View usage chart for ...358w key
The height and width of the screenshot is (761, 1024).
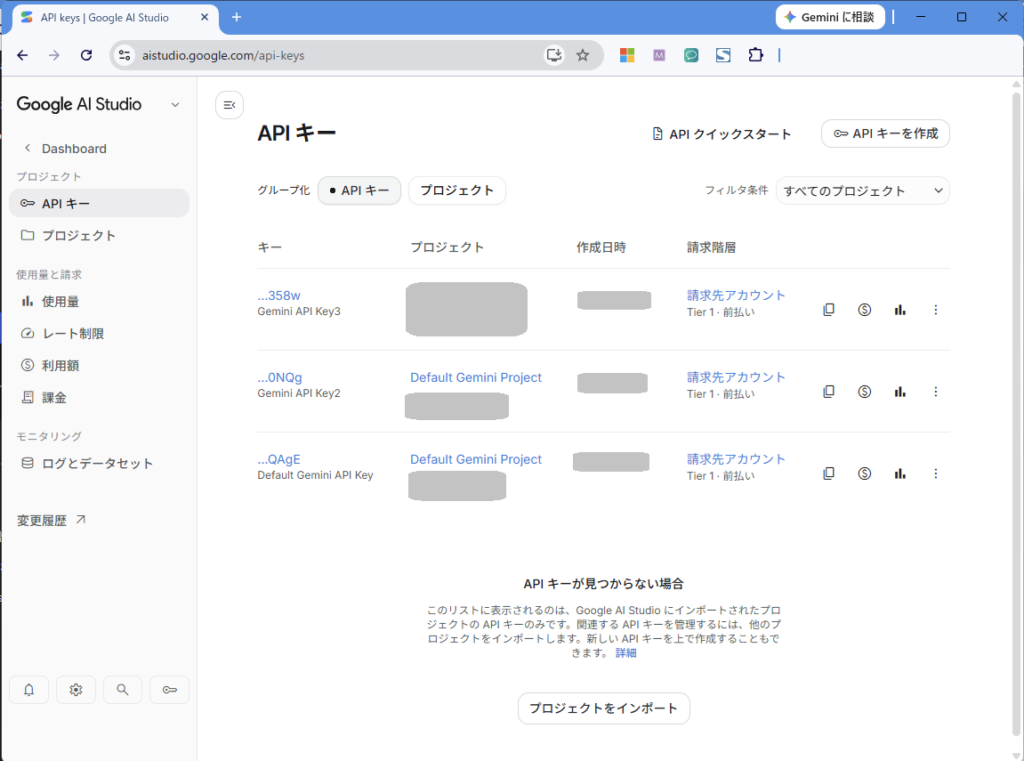tap(900, 310)
